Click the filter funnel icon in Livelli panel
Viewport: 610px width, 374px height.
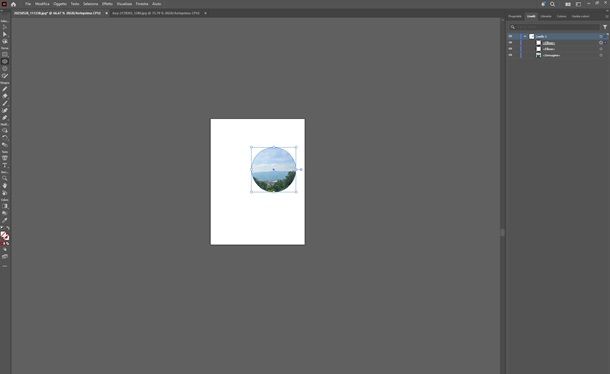(605, 27)
